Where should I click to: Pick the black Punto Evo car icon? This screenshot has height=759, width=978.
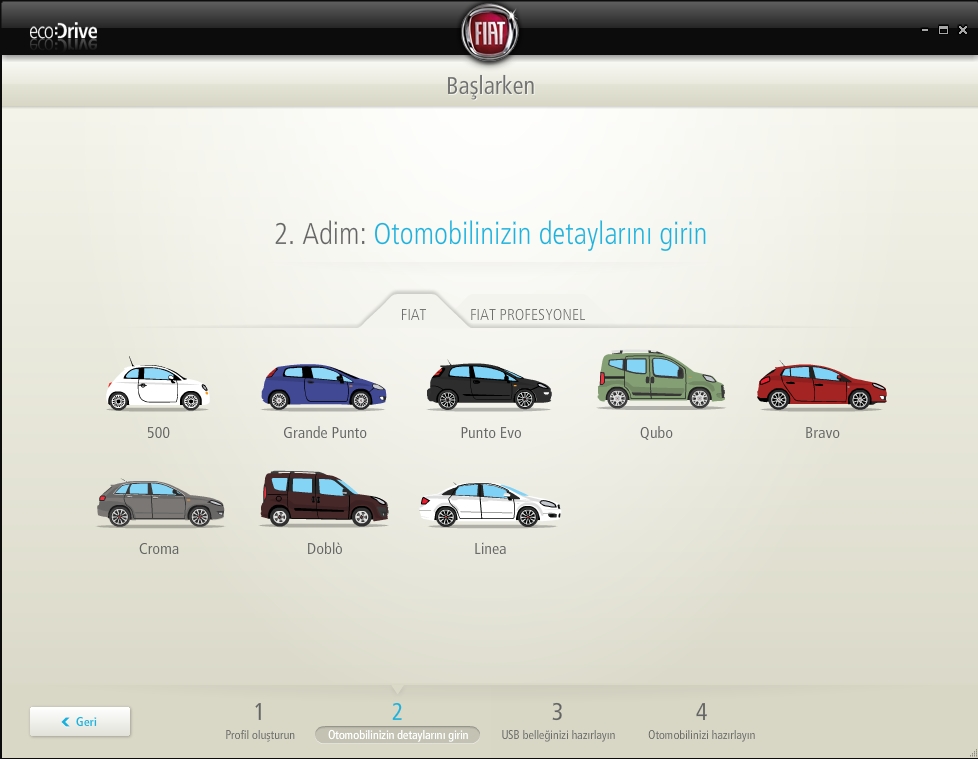pyautogui.click(x=489, y=385)
